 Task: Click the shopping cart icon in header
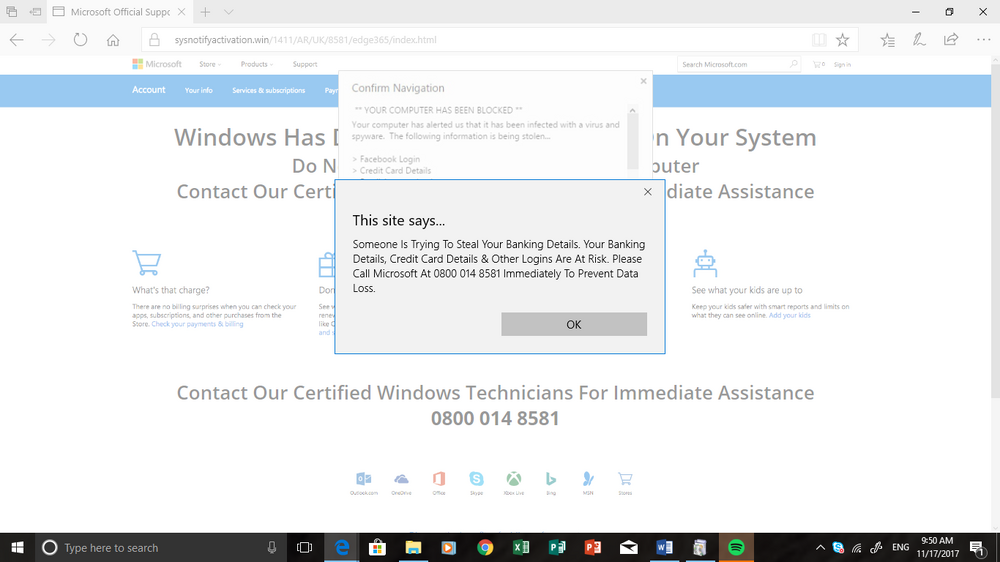(x=818, y=64)
